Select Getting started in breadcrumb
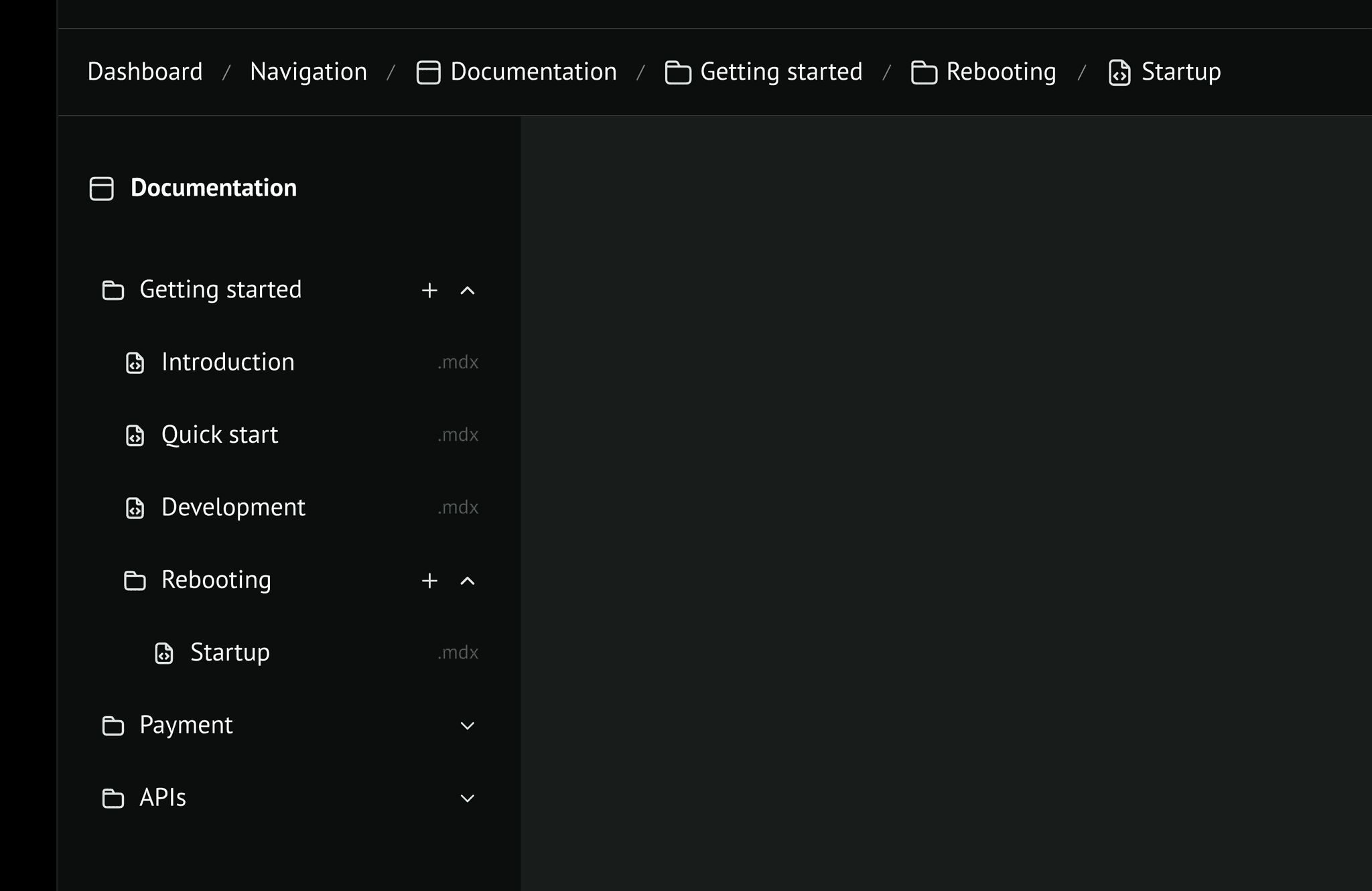 [x=780, y=72]
